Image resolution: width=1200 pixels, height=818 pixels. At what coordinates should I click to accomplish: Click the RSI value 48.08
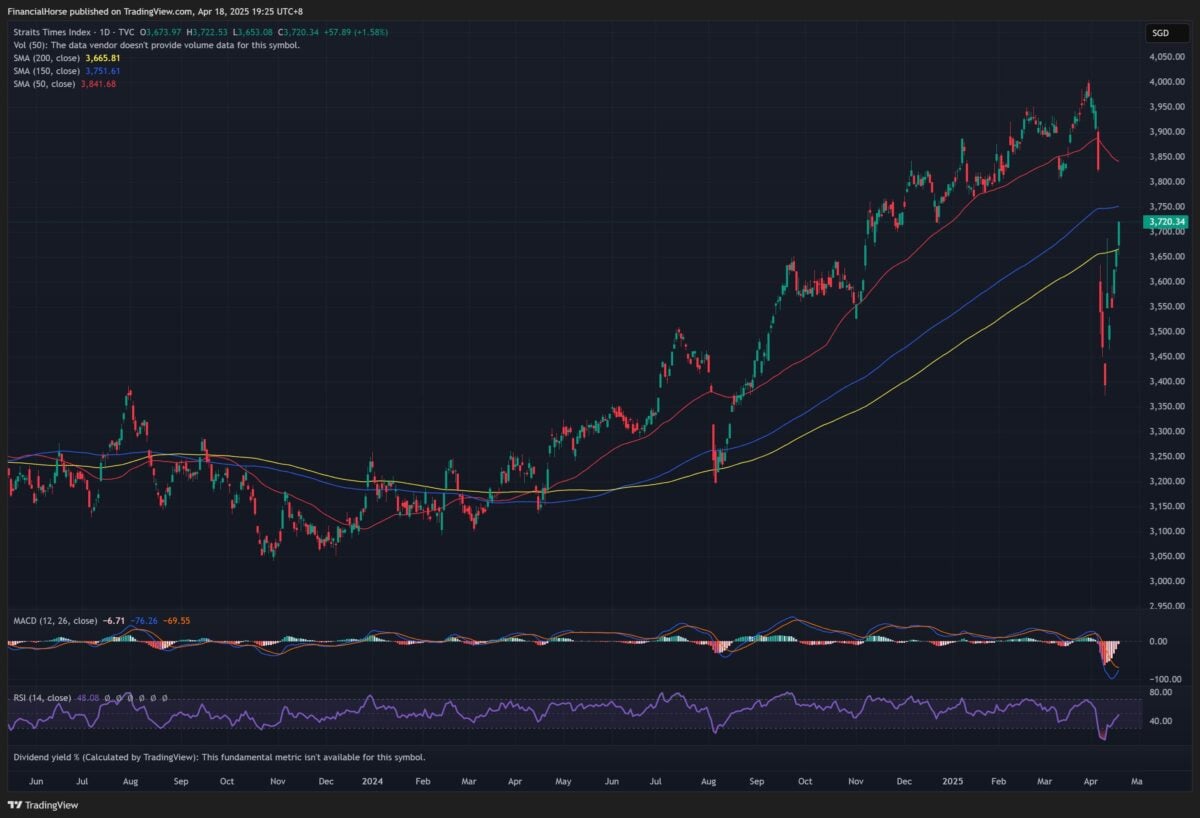[x=87, y=697]
